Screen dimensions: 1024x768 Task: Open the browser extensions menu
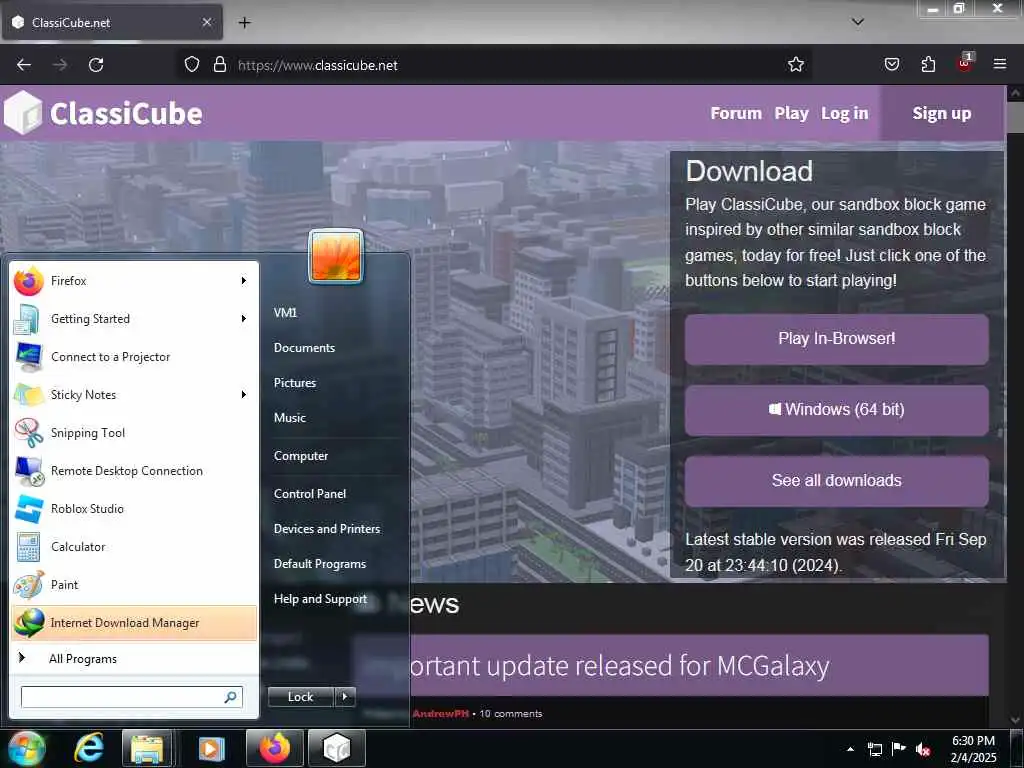pyautogui.click(x=928, y=65)
